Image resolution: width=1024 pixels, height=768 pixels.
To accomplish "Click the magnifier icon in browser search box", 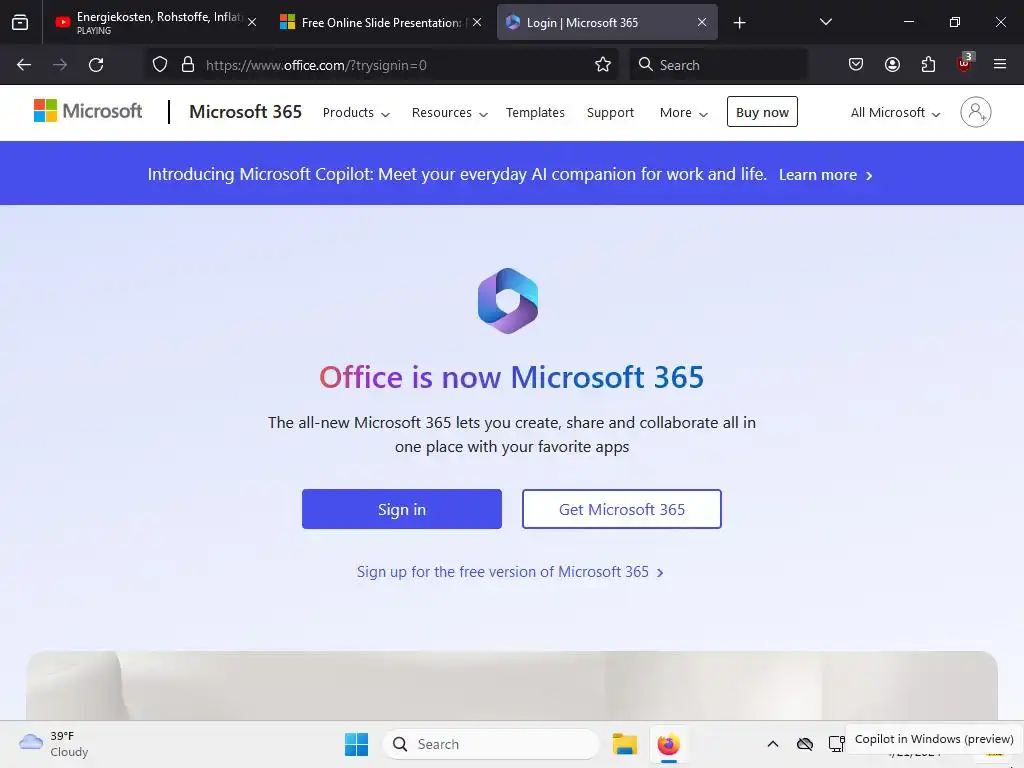I will (646, 64).
